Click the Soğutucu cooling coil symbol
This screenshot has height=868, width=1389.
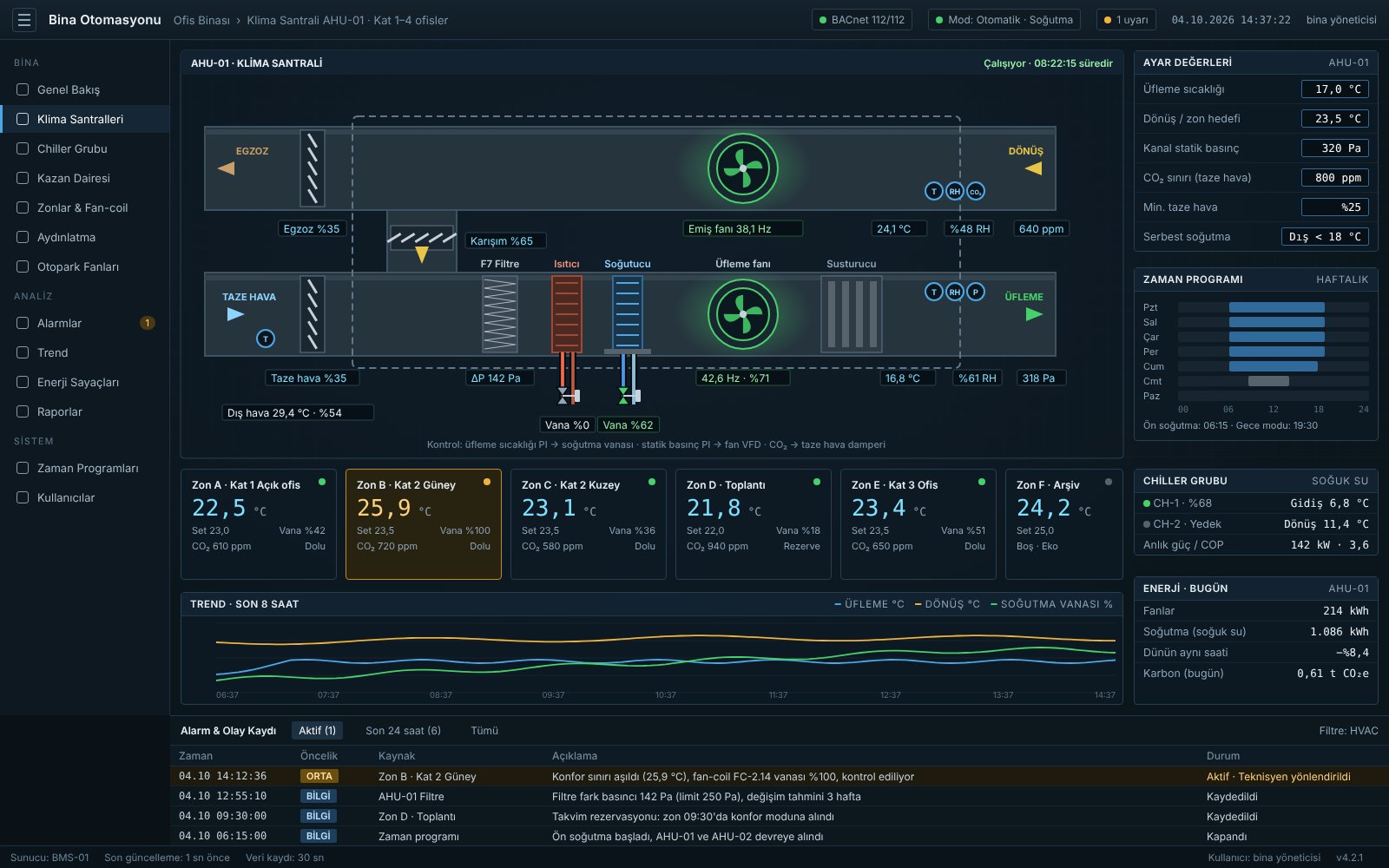click(628, 314)
